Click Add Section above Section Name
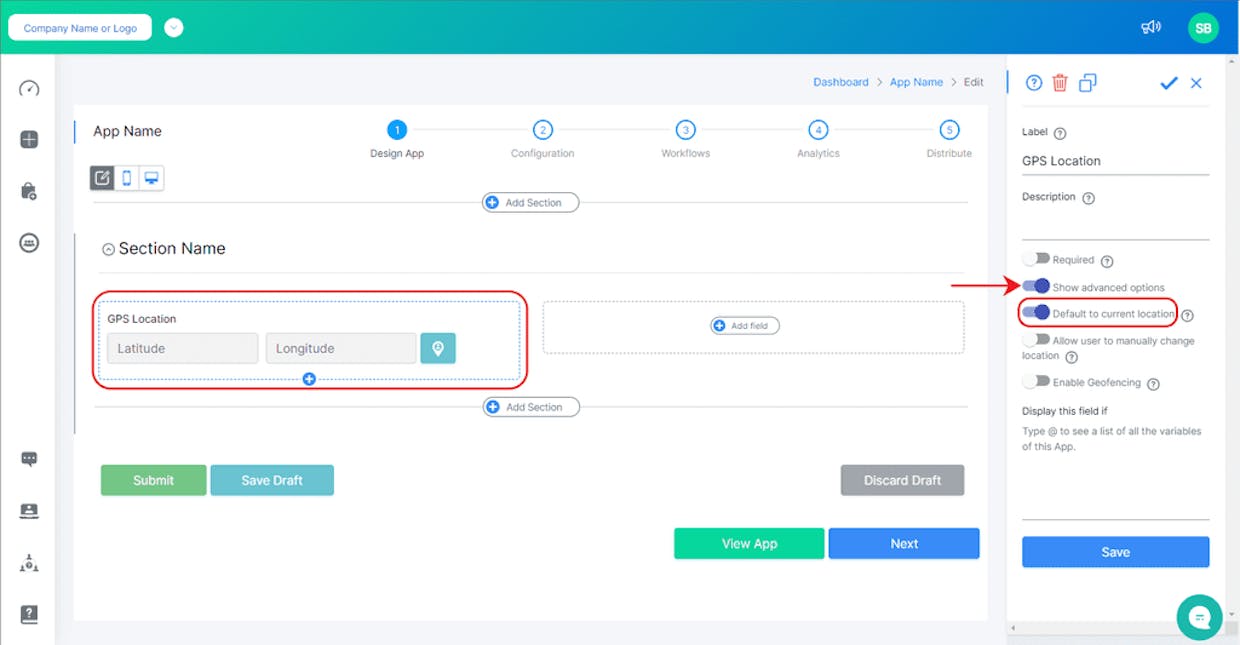 (531, 203)
